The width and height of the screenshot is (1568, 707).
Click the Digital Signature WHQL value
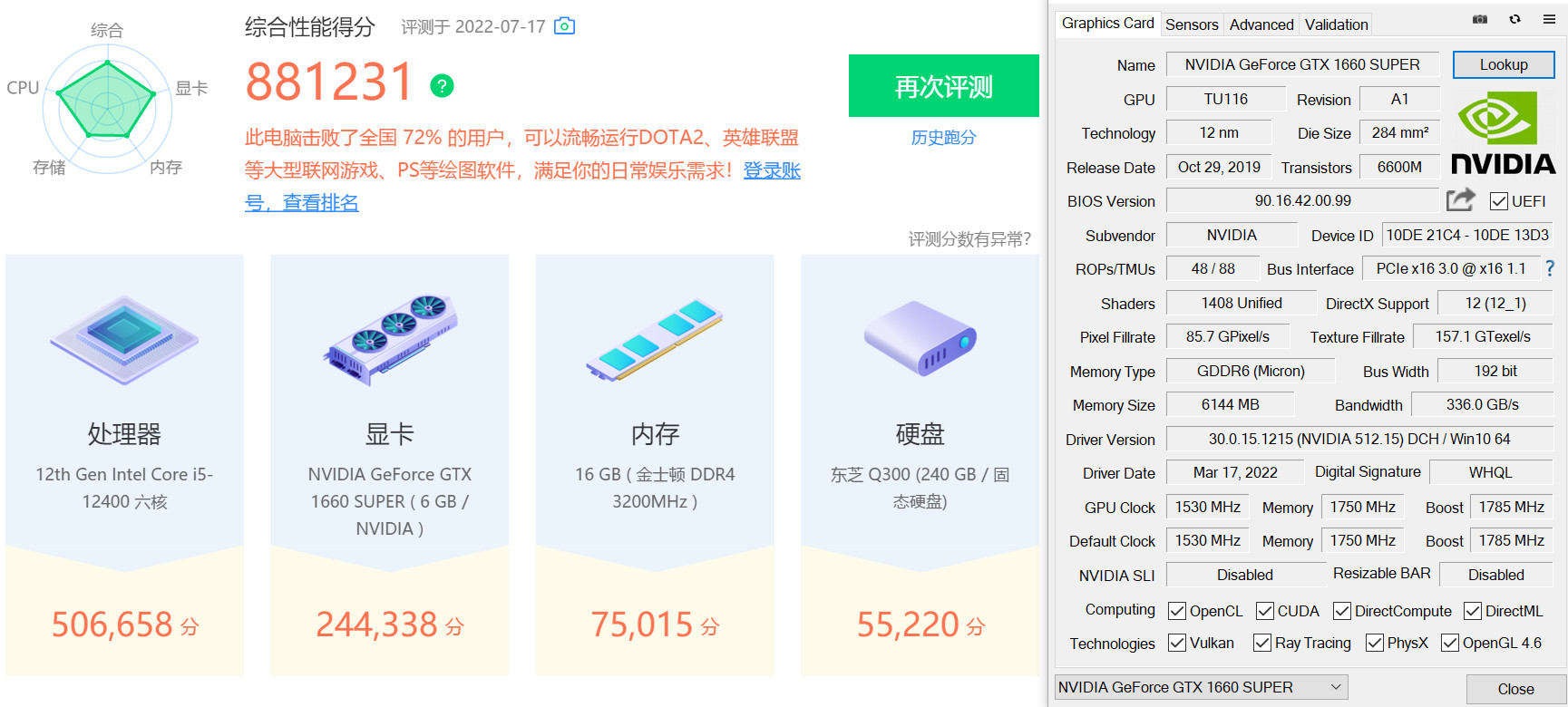(x=1491, y=472)
